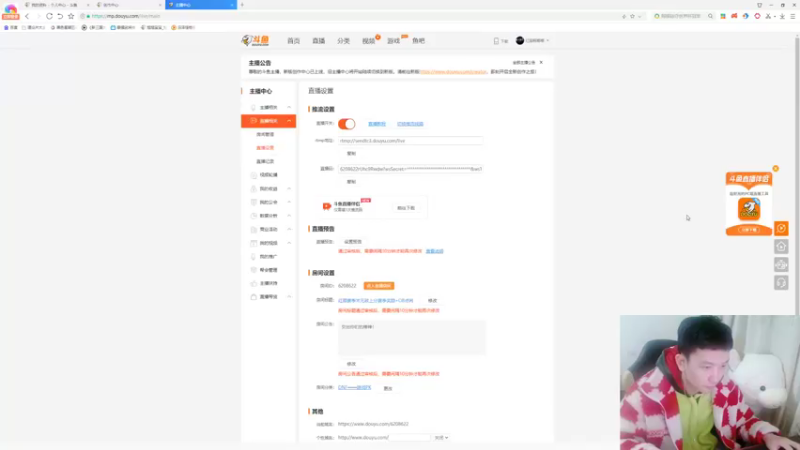Screen dimensions: 800x450
Task: Click the room announcement text area
Action: click(412, 338)
